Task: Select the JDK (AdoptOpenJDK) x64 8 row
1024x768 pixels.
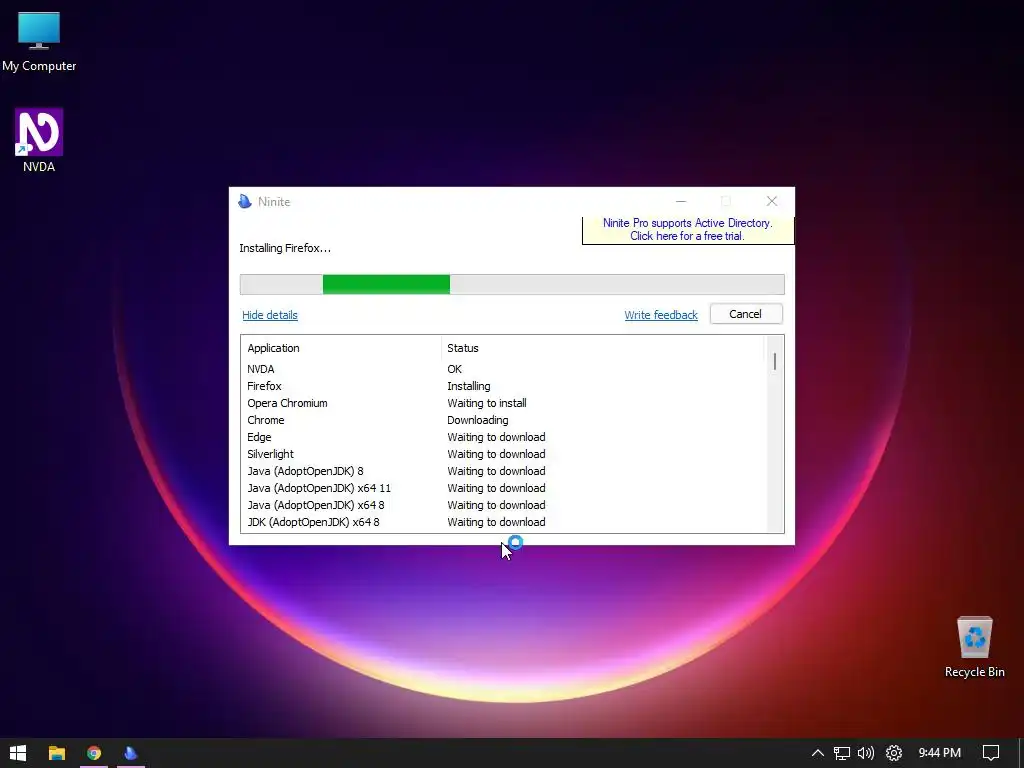Action: (503, 522)
